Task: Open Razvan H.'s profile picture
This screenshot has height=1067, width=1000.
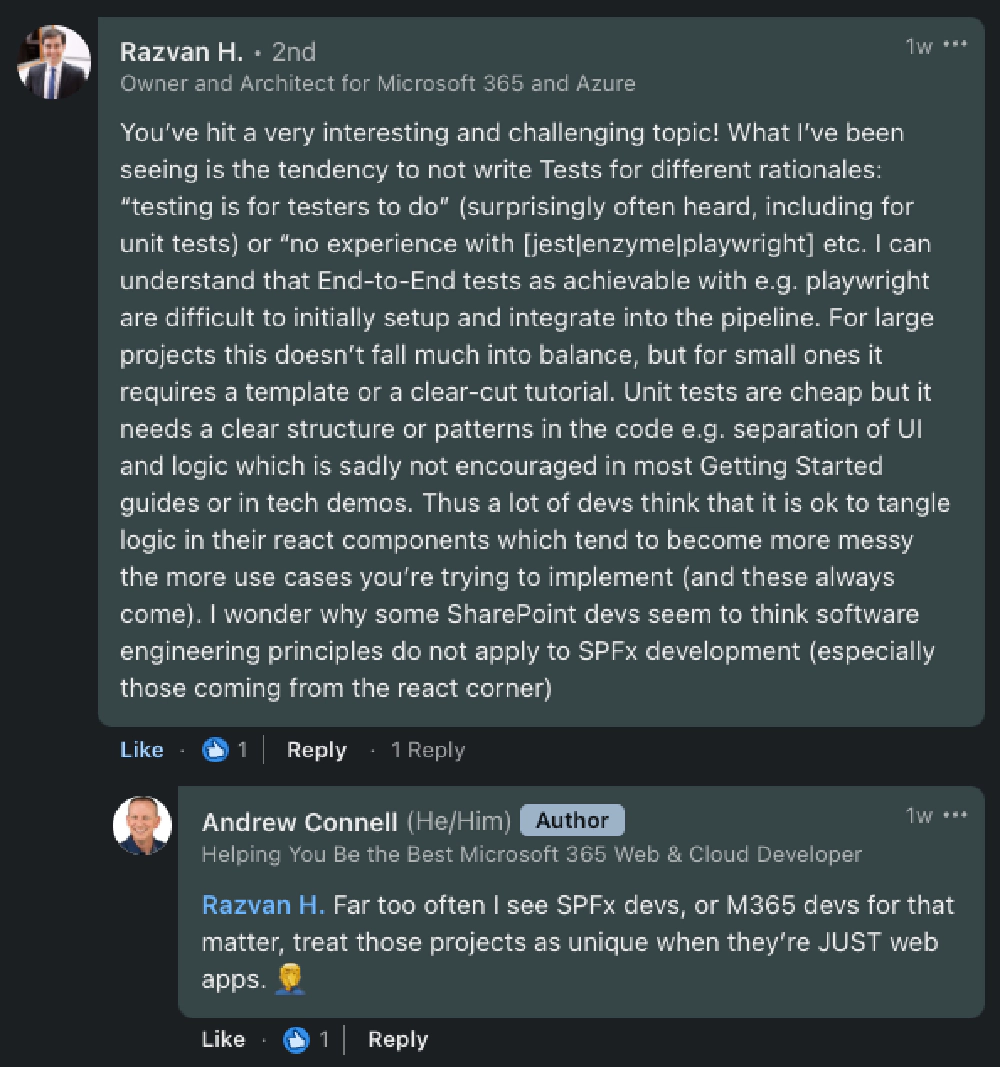Action: 55,61
